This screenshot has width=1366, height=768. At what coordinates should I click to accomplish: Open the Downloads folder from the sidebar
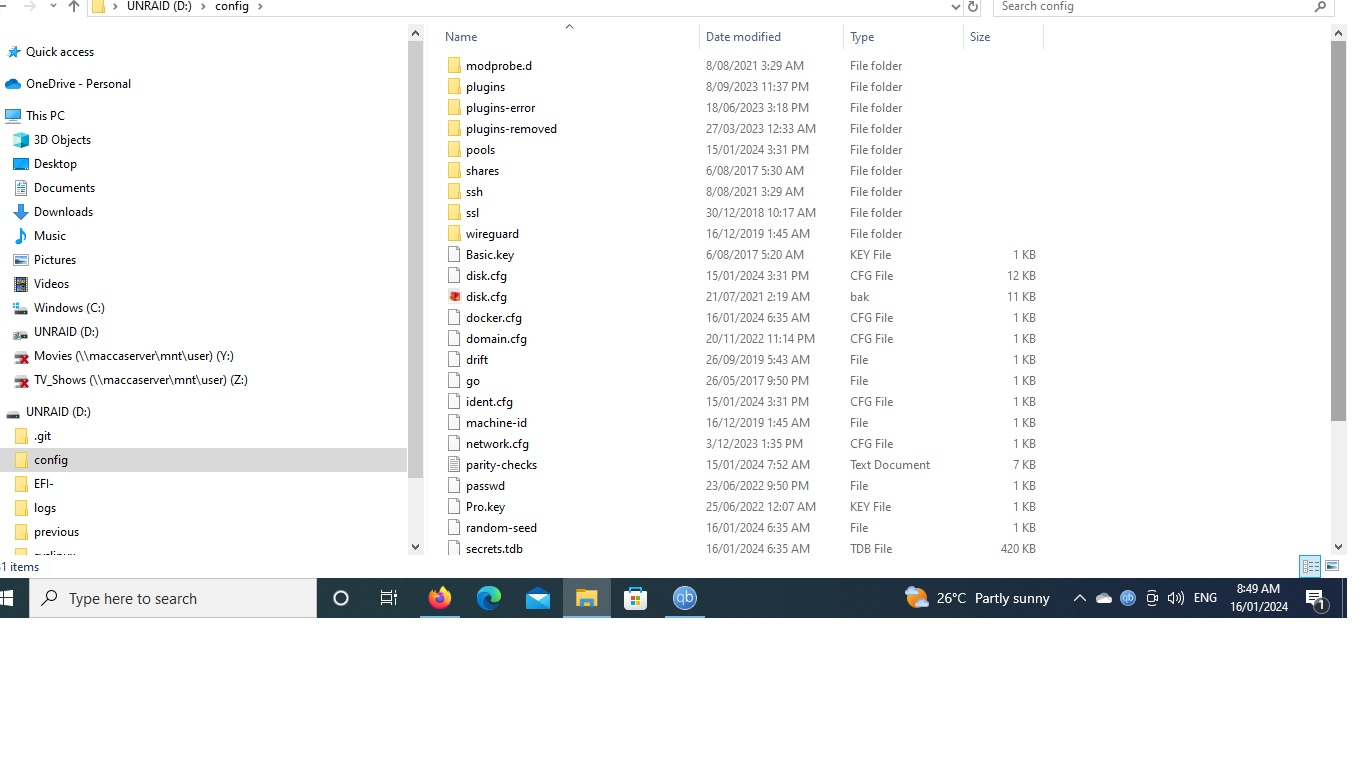[62, 211]
